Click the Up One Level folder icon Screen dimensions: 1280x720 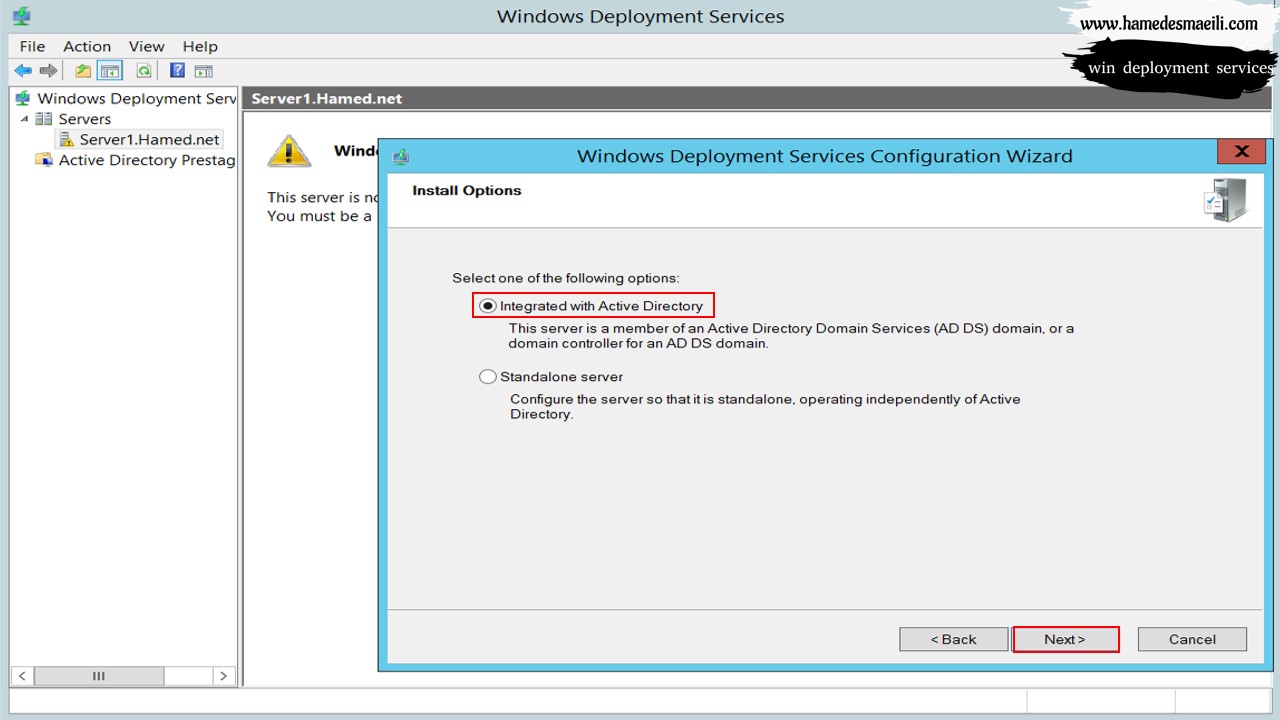(83, 71)
